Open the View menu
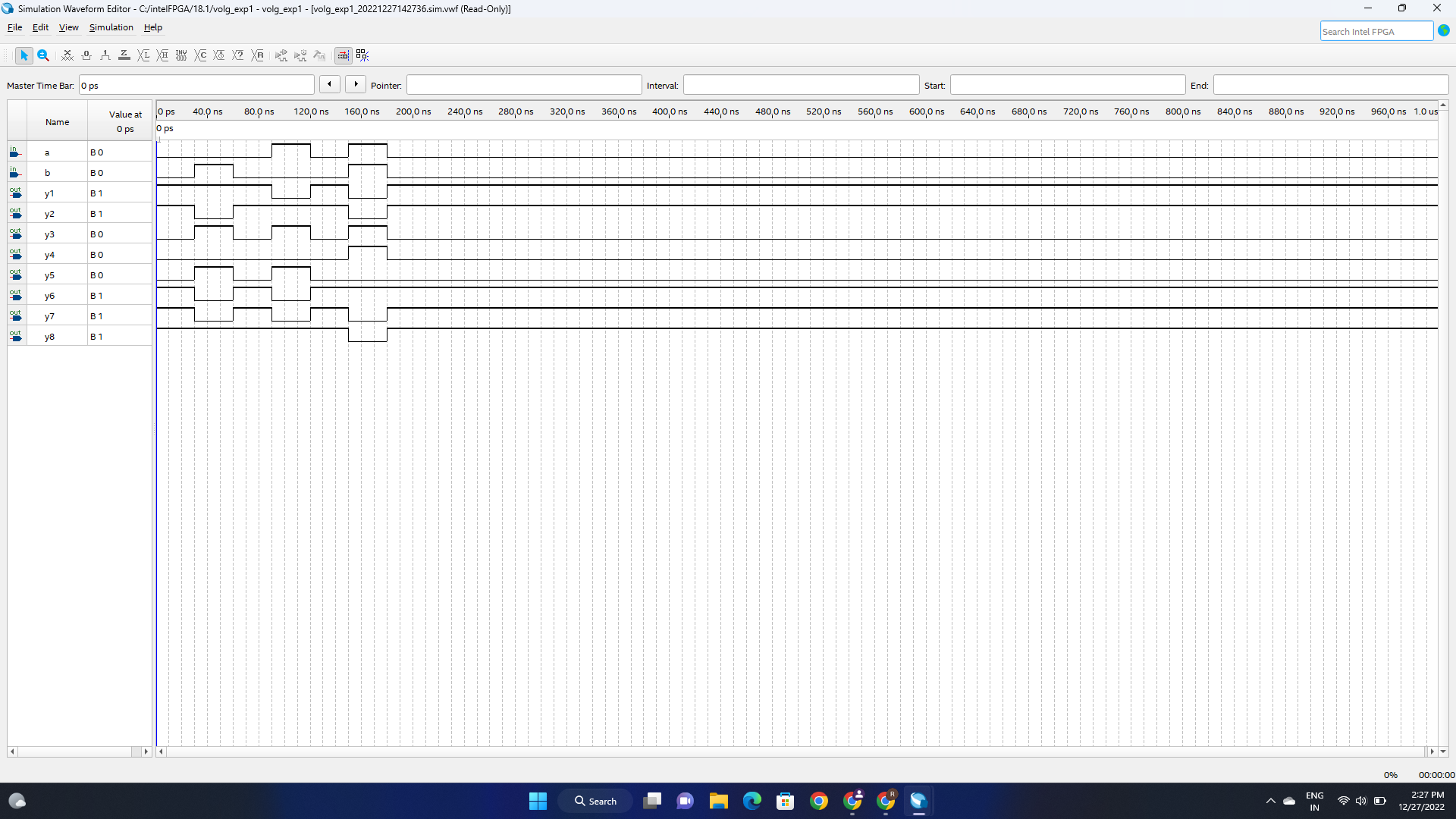The width and height of the screenshot is (1456, 819). tap(68, 27)
